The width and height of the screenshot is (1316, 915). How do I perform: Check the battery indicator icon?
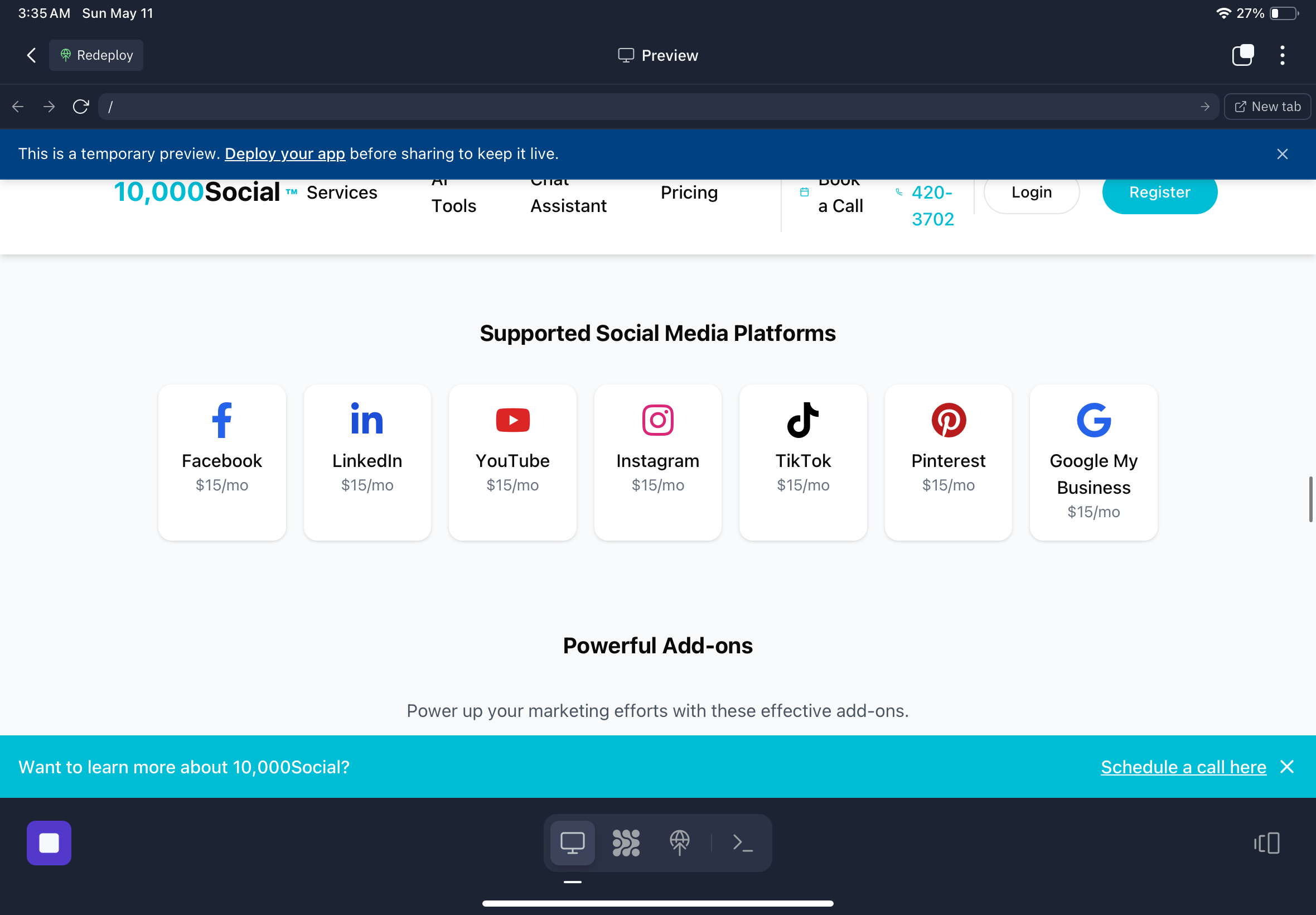[1284, 13]
